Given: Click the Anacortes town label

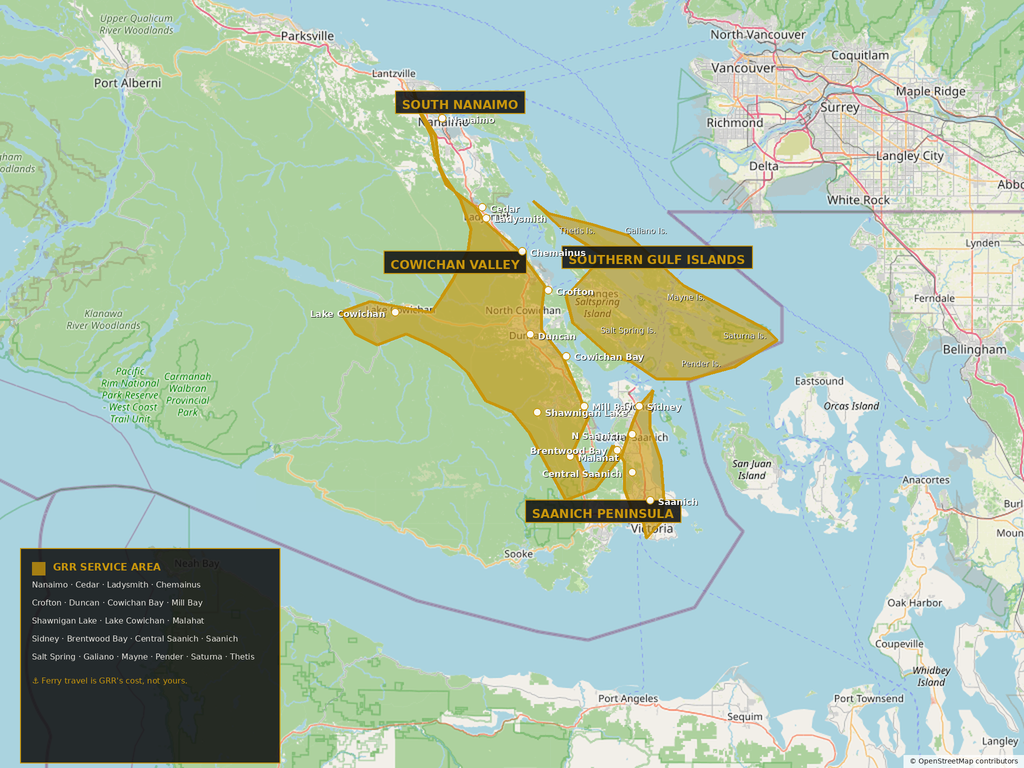Looking at the screenshot, I should pyautogui.click(x=926, y=480).
